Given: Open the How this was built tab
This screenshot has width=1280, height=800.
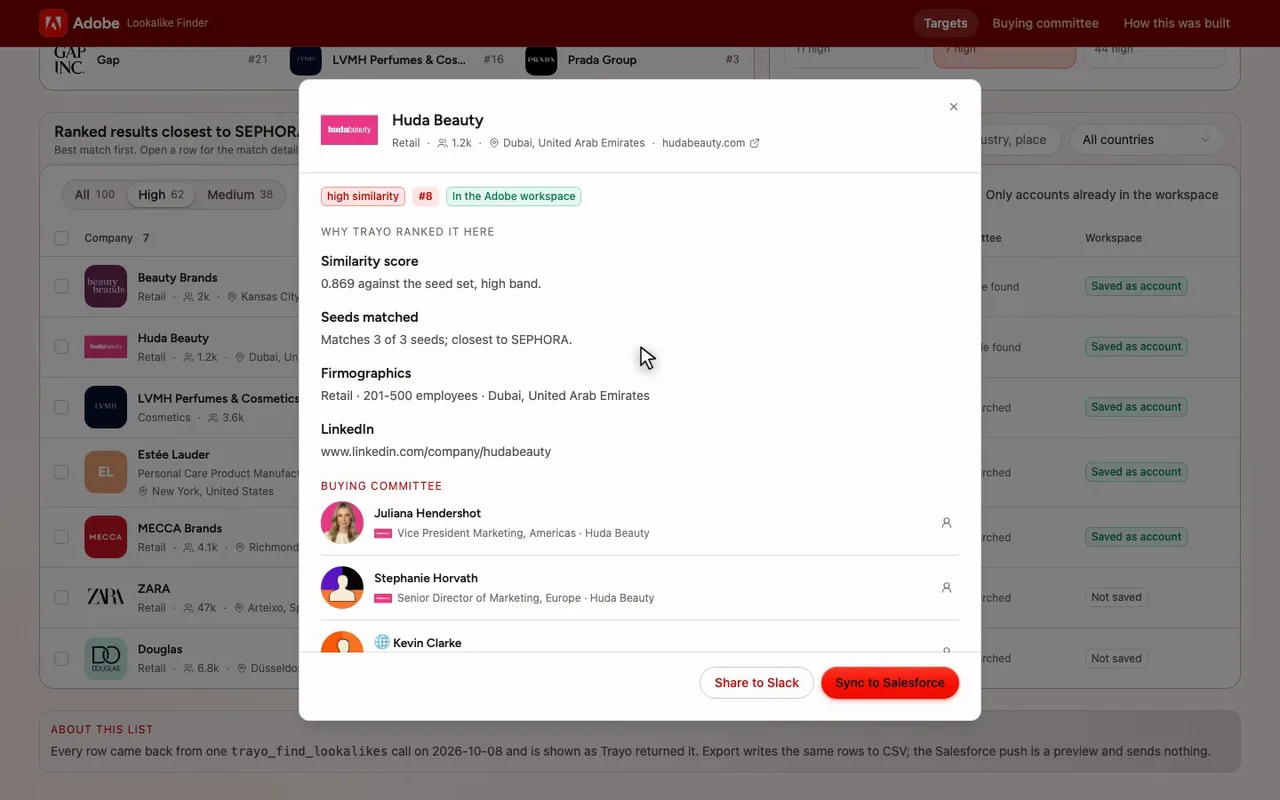Looking at the screenshot, I should coord(1177,23).
